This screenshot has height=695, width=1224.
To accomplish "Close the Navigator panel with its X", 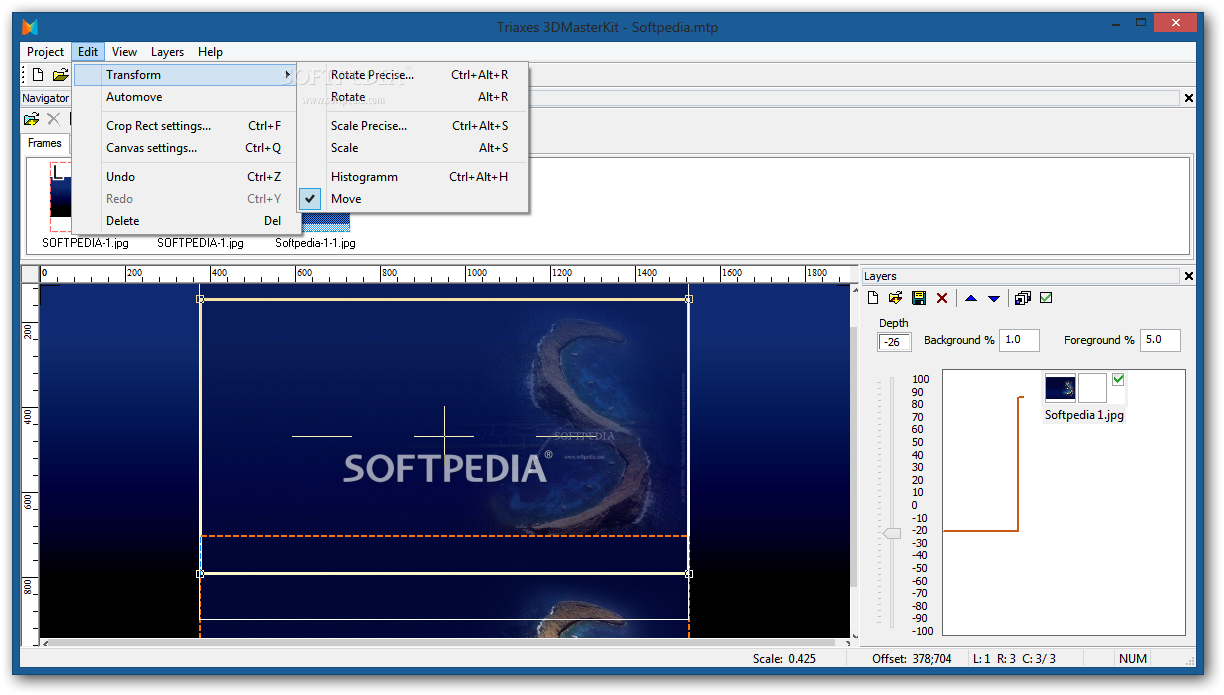I will (1189, 98).
